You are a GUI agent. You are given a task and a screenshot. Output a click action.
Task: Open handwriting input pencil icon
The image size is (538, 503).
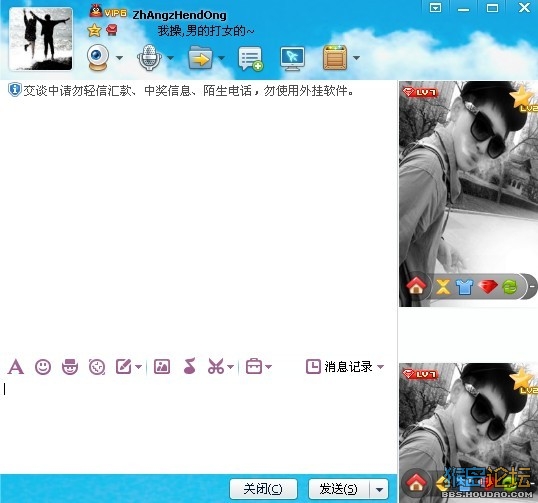pyautogui.click(x=124, y=367)
